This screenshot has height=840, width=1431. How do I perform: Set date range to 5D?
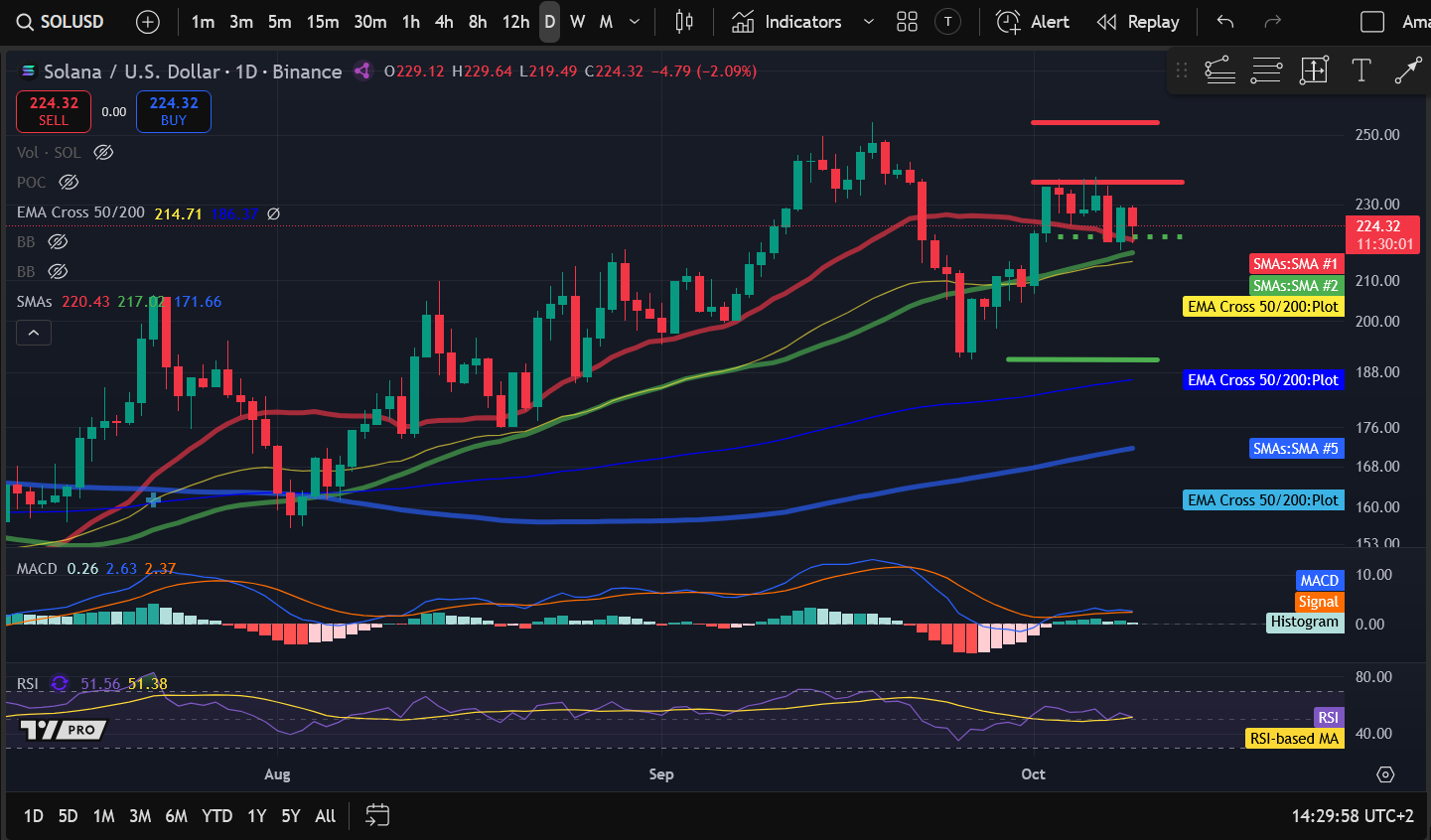point(68,816)
